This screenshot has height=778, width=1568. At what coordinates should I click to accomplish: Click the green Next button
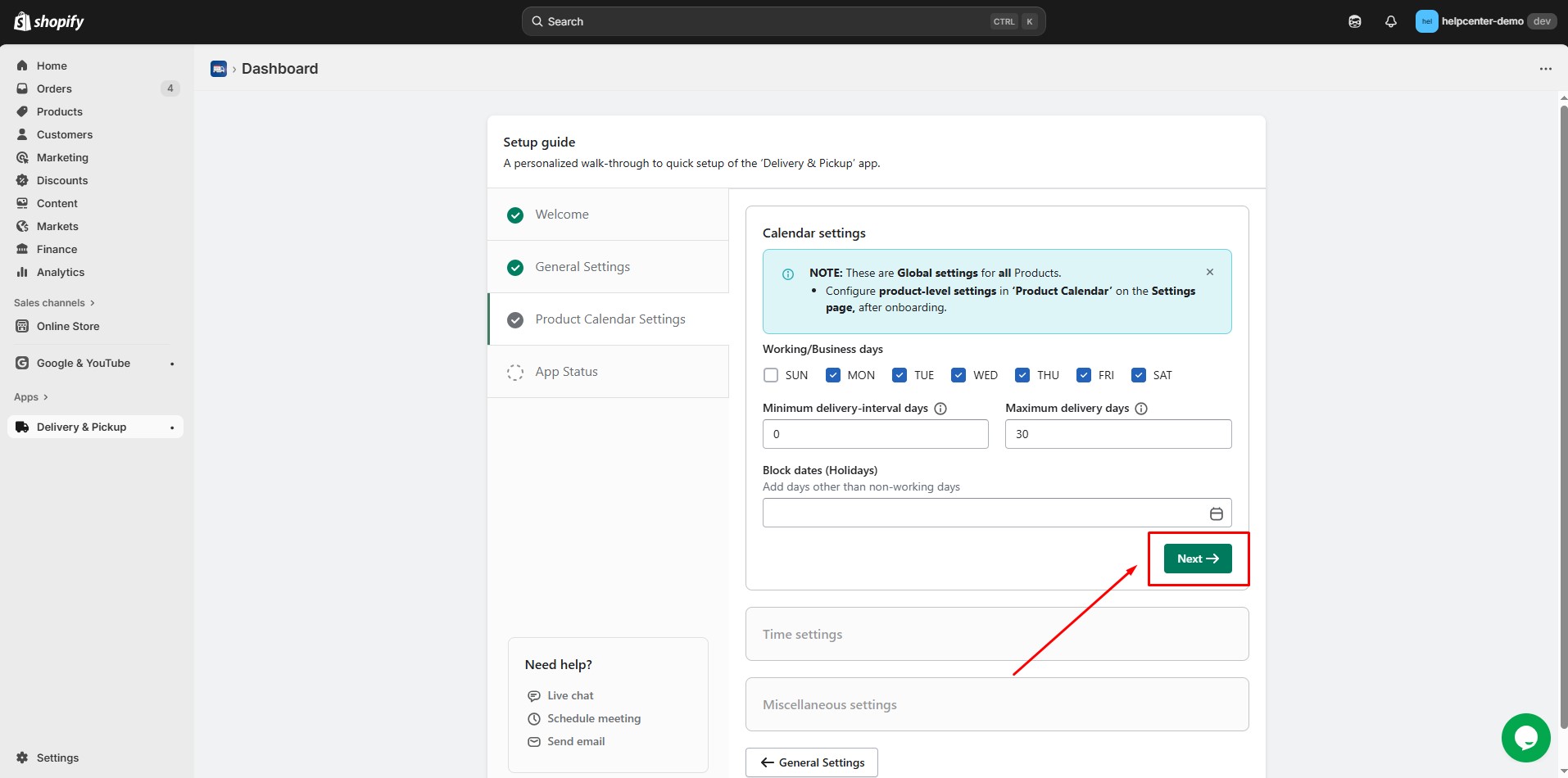point(1197,559)
